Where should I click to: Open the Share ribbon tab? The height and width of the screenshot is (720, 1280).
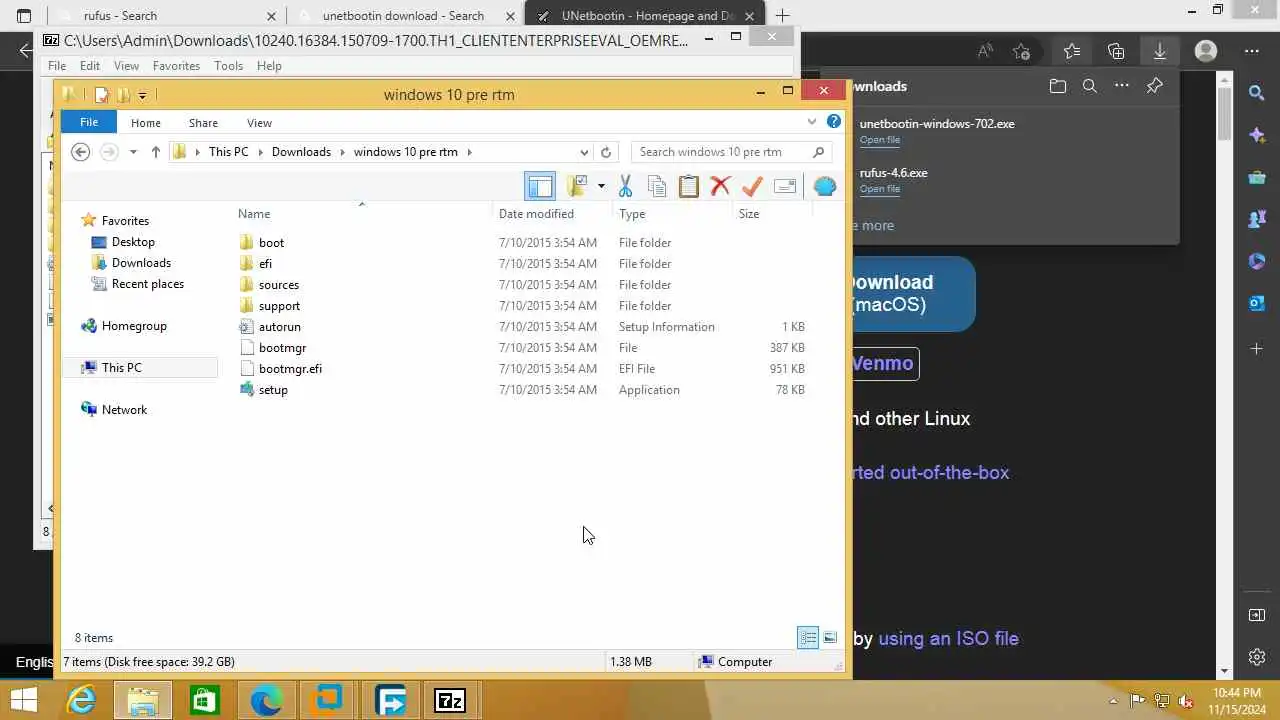[x=203, y=123]
